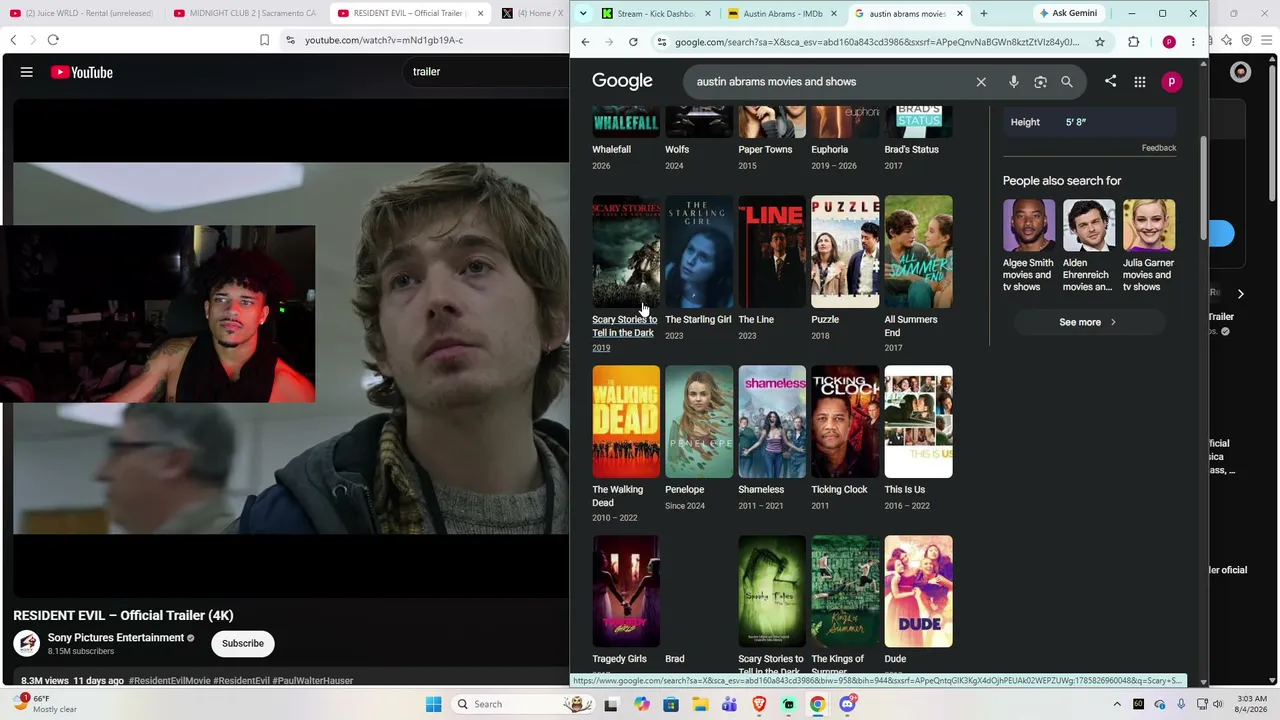Screen dimensions: 1280x720
Task: Open Chrome's tab search dropdown
Action: pos(583,13)
